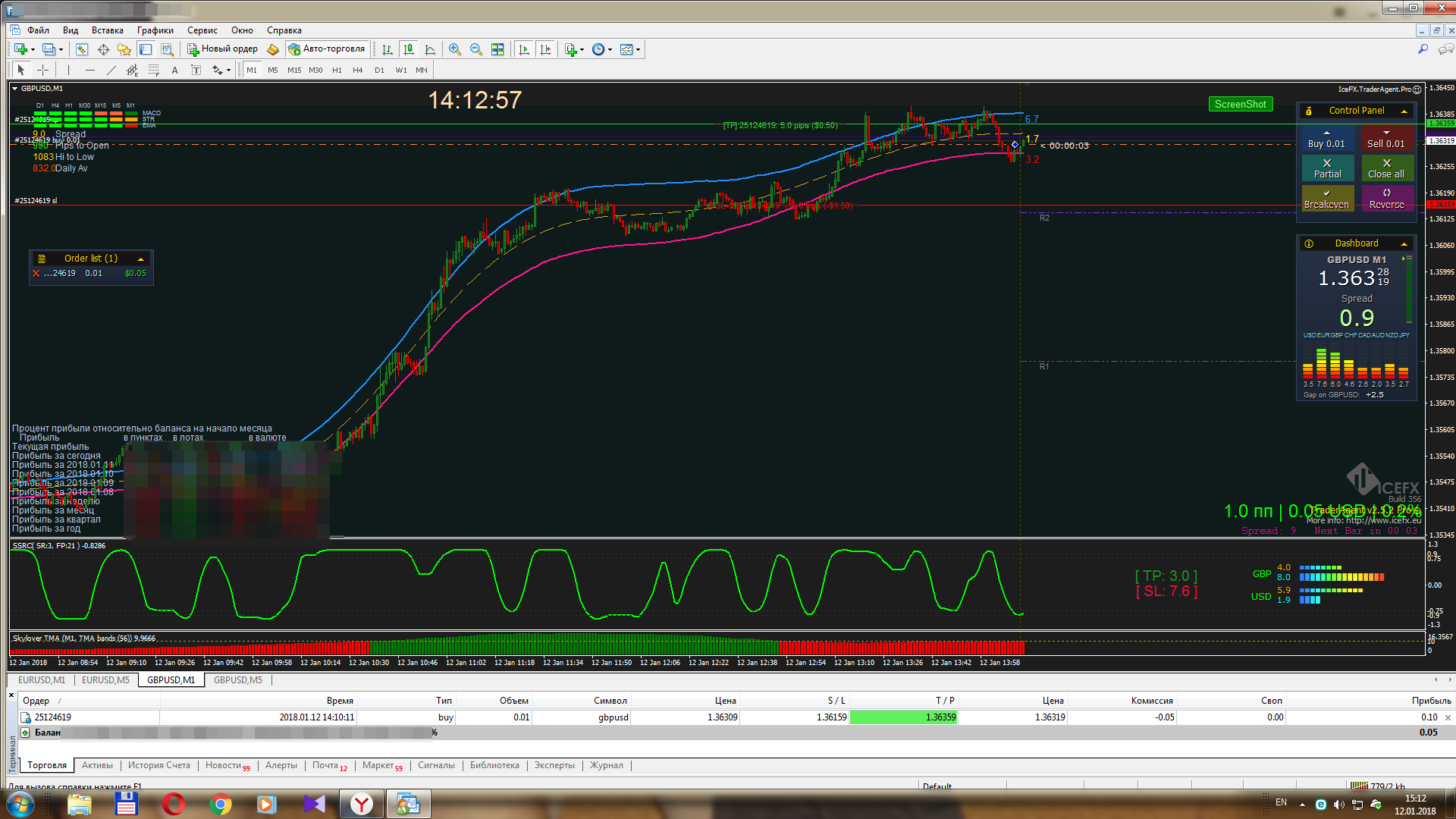Collapse the Control Panel widget
The width and height of the screenshot is (1456, 819).
(1404, 111)
